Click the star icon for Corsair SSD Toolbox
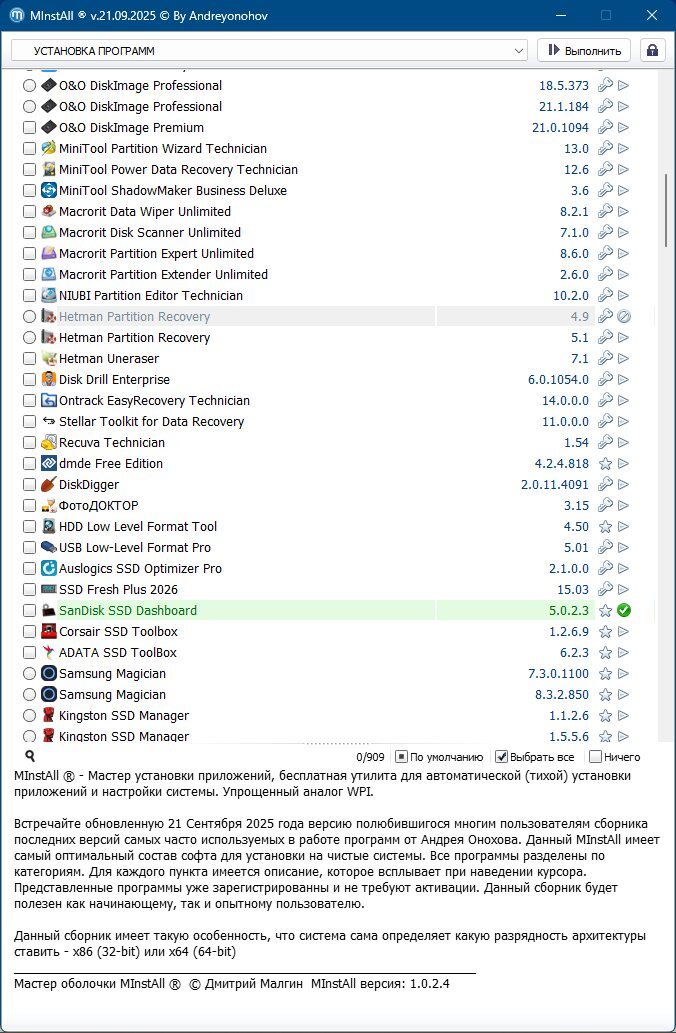676x1033 pixels. tap(605, 631)
